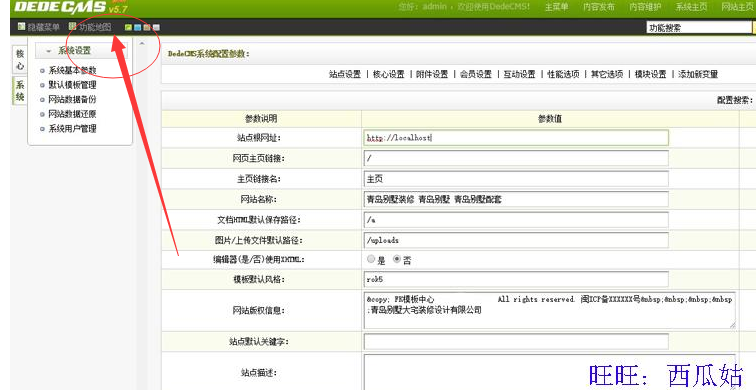
Task: Click the 隐藏菜单 hide menu button
Action: pos(40,27)
